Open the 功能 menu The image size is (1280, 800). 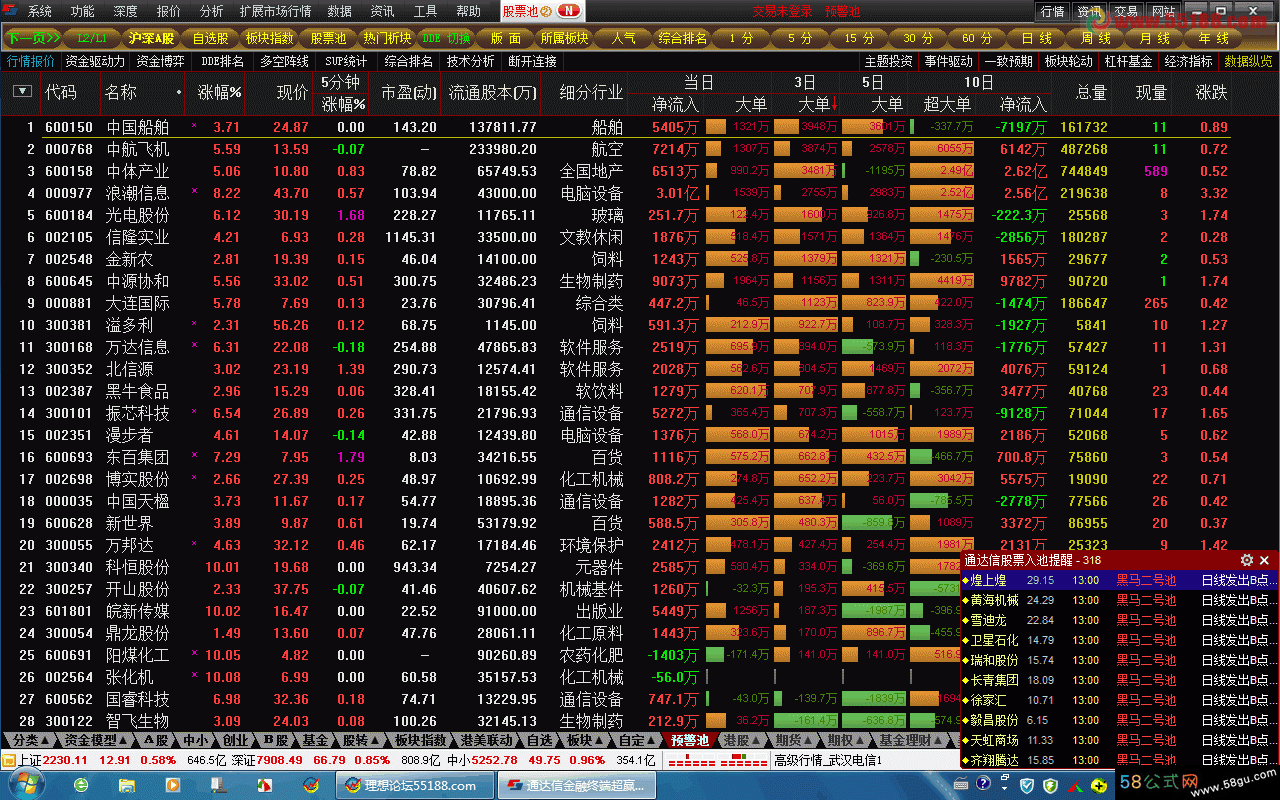click(83, 11)
